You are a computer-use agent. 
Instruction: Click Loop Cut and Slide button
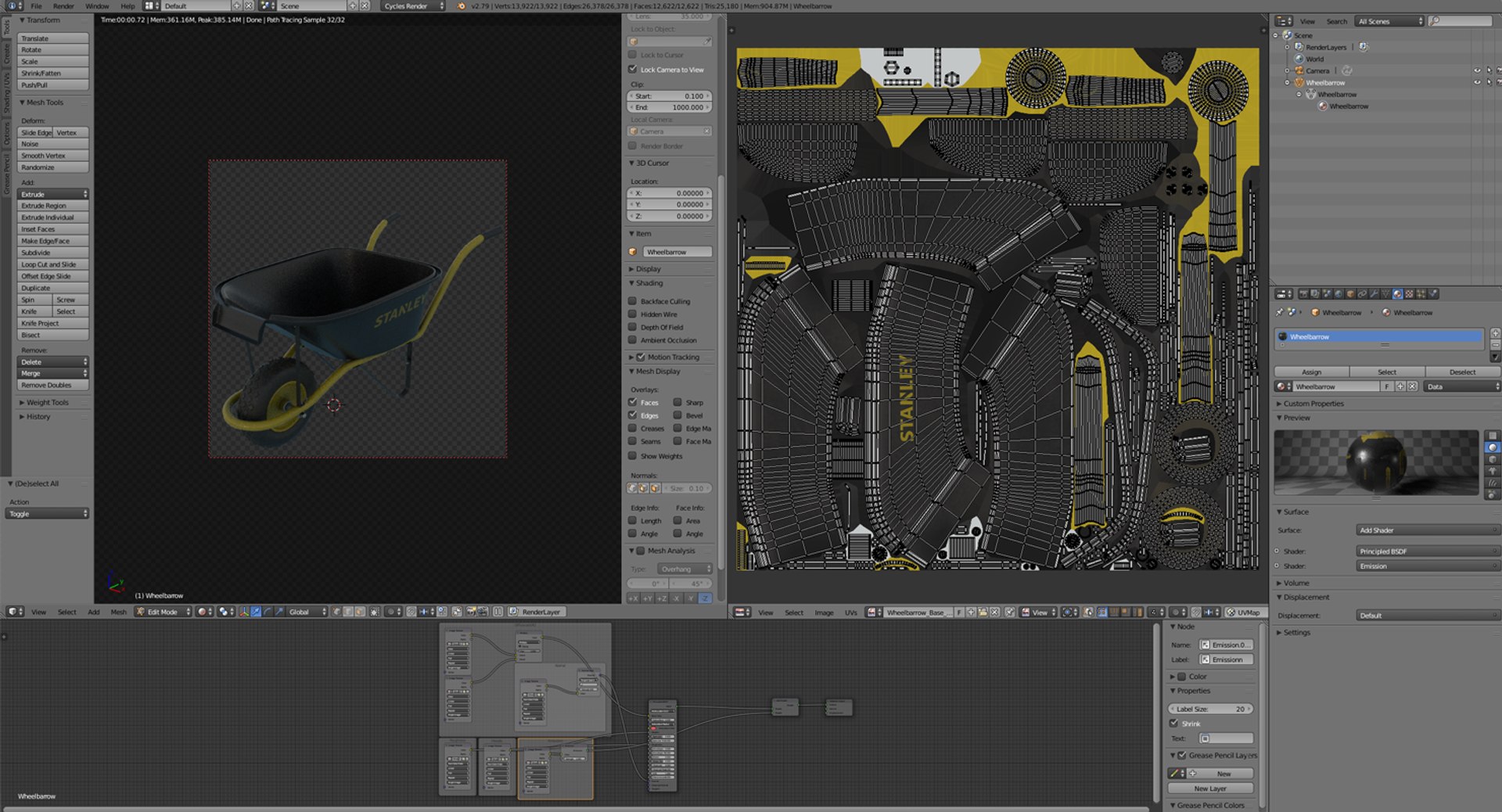coord(52,264)
